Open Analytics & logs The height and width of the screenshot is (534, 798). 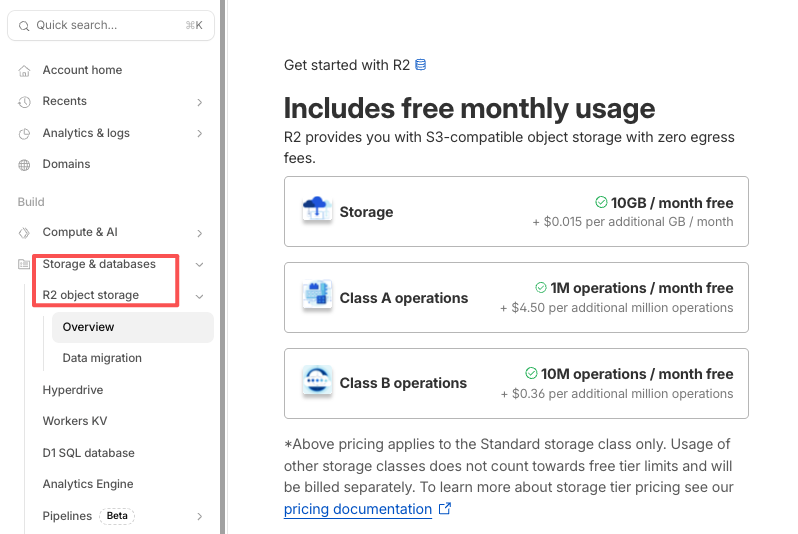[x=86, y=133]
